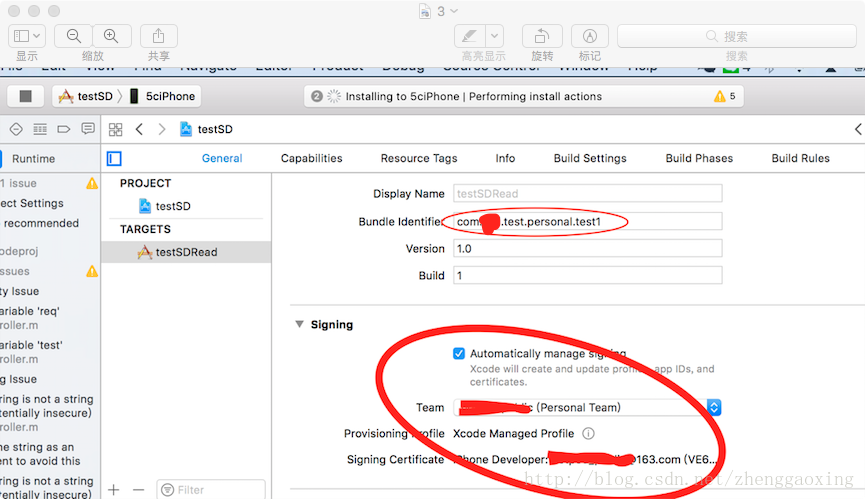The width and height of the screenshot is (865, 499).
Task: Select the 'ect Settings' issue row
Action: [32, 203]
